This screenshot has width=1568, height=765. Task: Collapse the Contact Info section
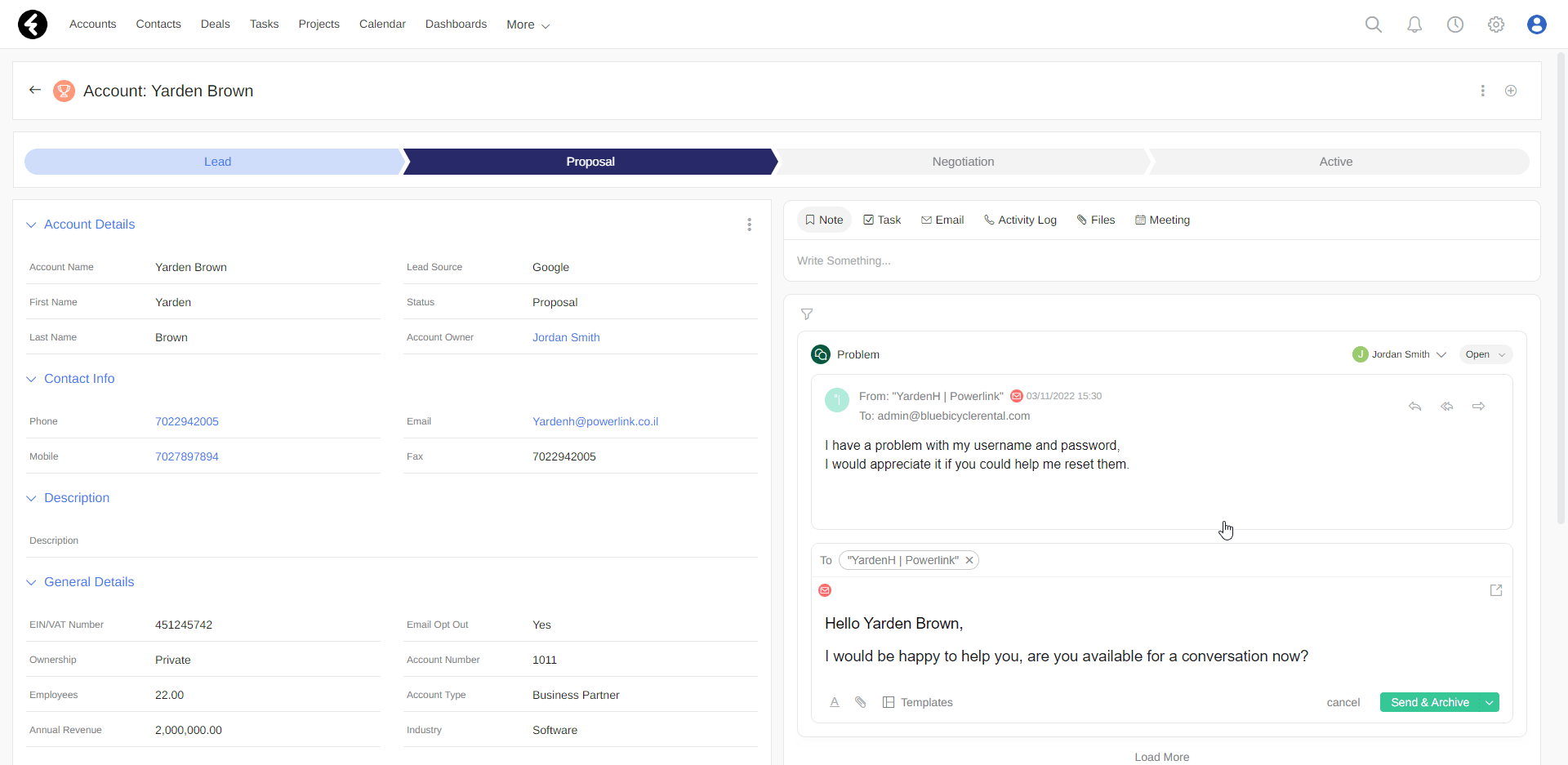31,379
